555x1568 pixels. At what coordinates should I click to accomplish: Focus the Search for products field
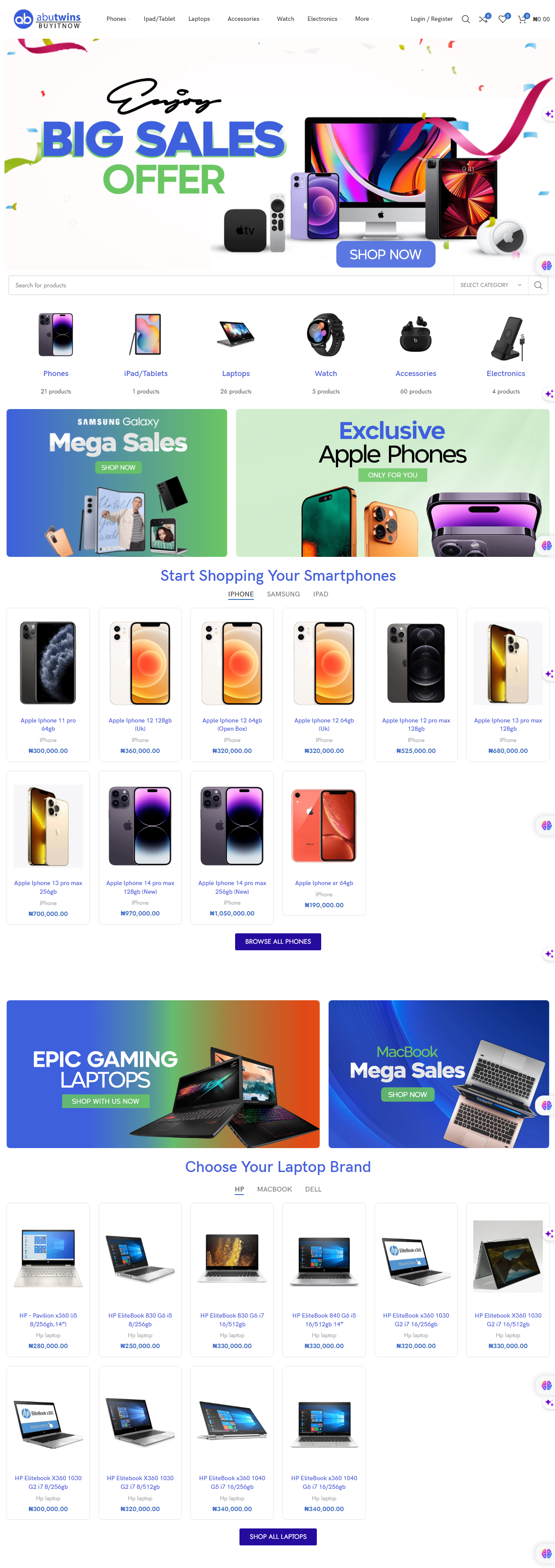point(231,285)
